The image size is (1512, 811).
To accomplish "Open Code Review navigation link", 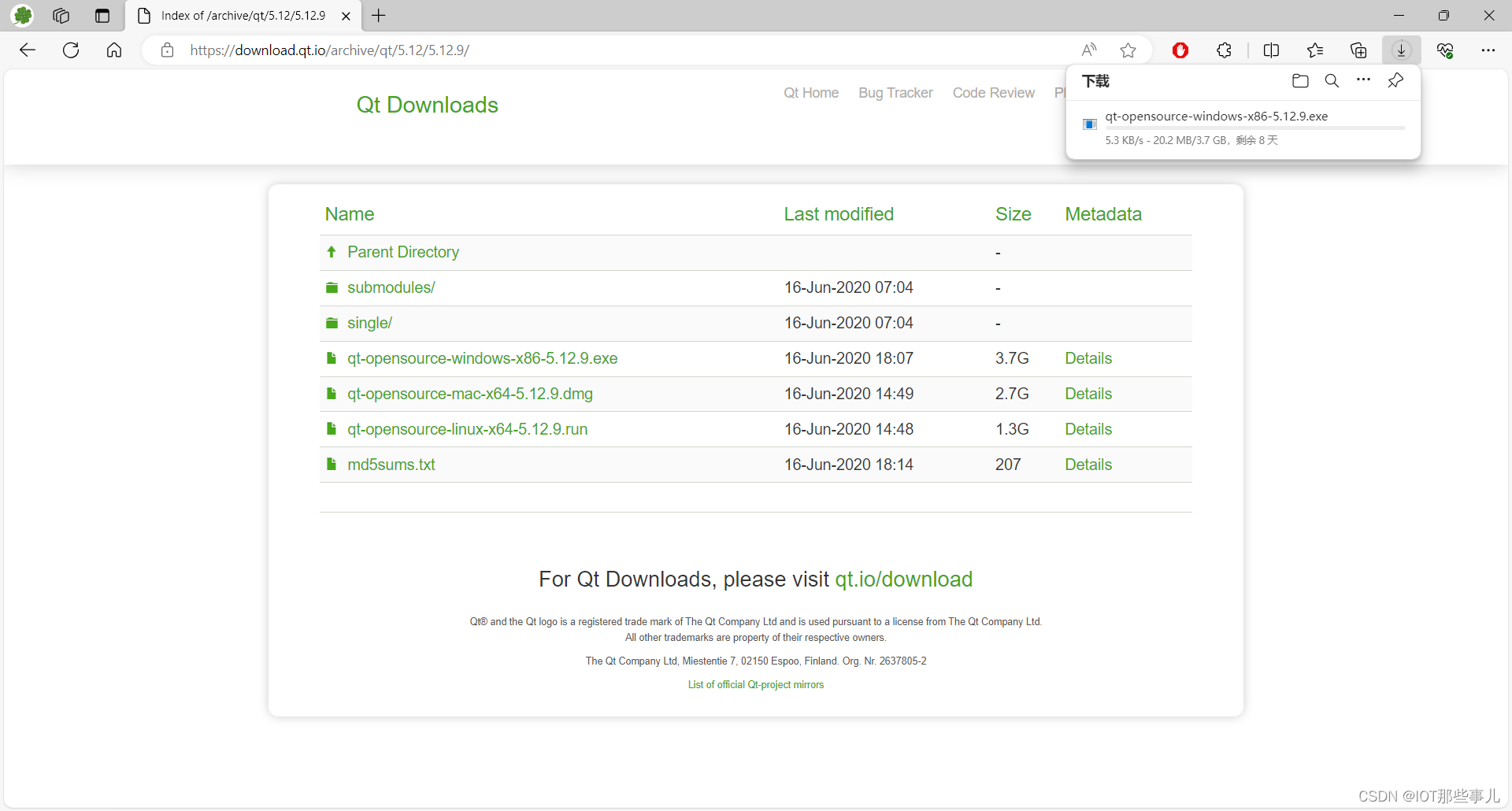I will [994, 93].
